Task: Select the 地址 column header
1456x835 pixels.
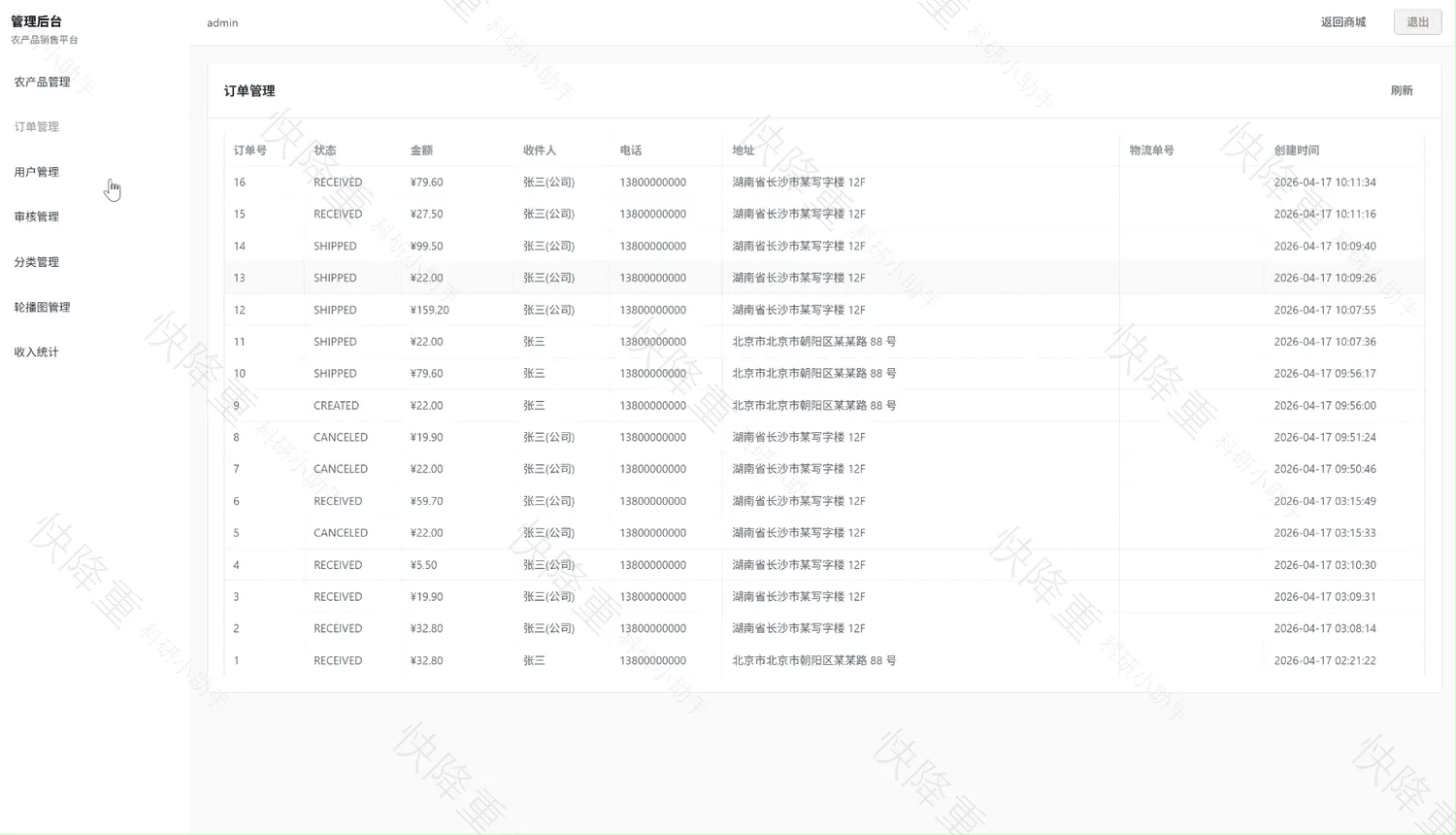Action: 744,150
